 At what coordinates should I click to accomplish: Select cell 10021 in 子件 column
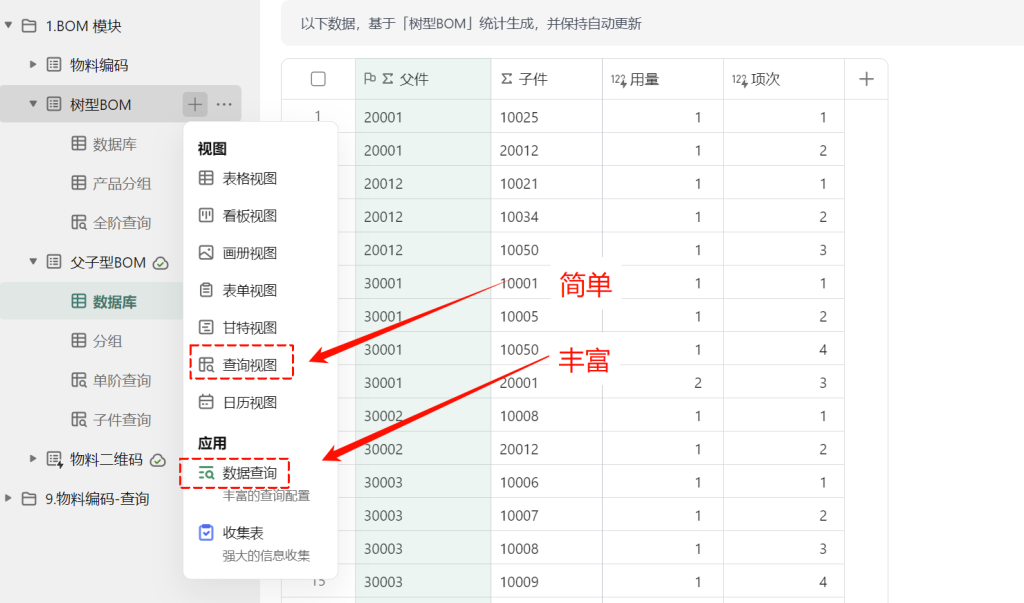point(547,184)
